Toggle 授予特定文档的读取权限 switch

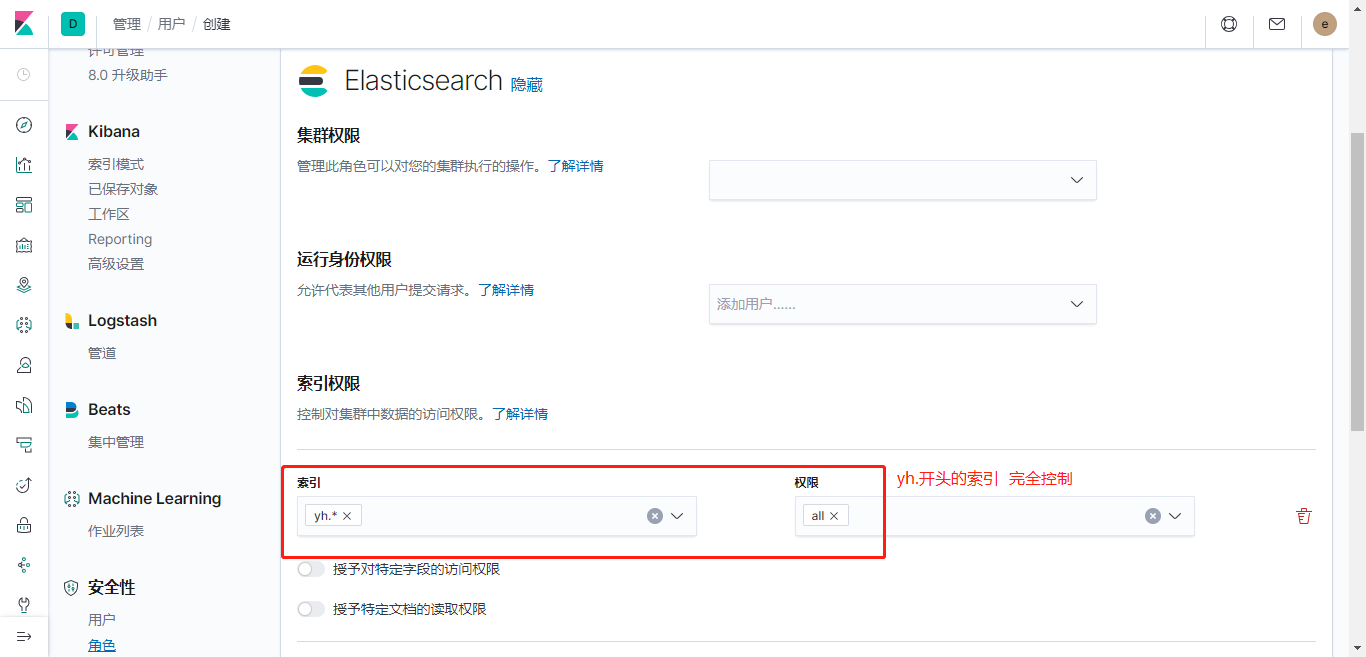tap(311, 609)
